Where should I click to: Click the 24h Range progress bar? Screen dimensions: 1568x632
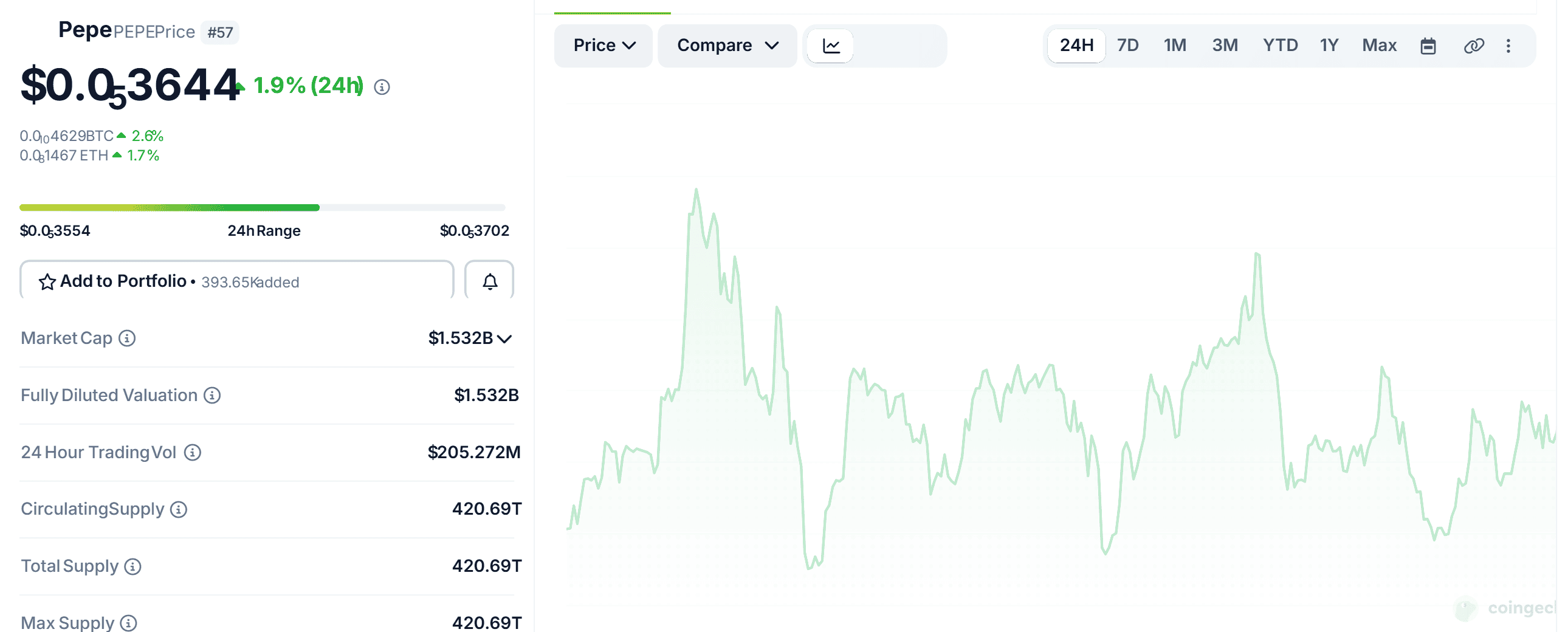point(263,208)
